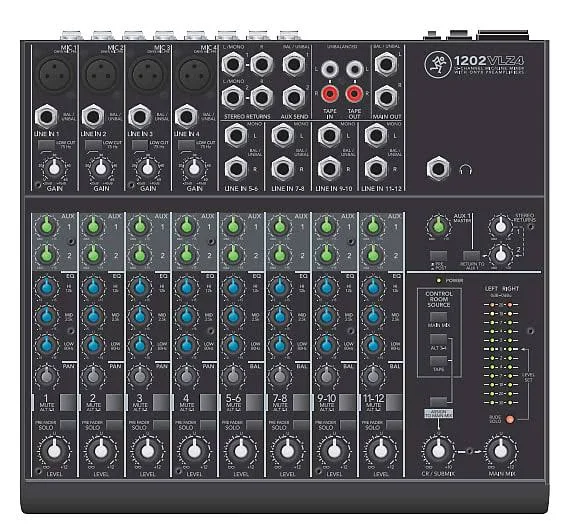Select the MAIN OUT left jack
This screenshot has height=532, width=578.
point(386,65)
